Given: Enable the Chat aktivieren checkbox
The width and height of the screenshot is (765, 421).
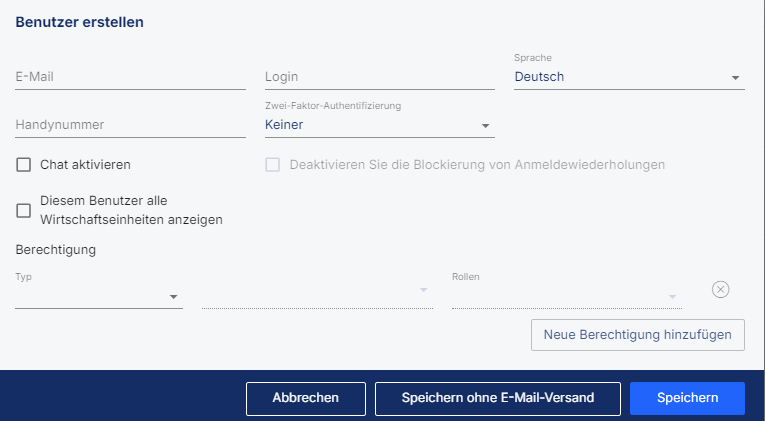Looking at the screenshot, I should (x=23, y=165).
